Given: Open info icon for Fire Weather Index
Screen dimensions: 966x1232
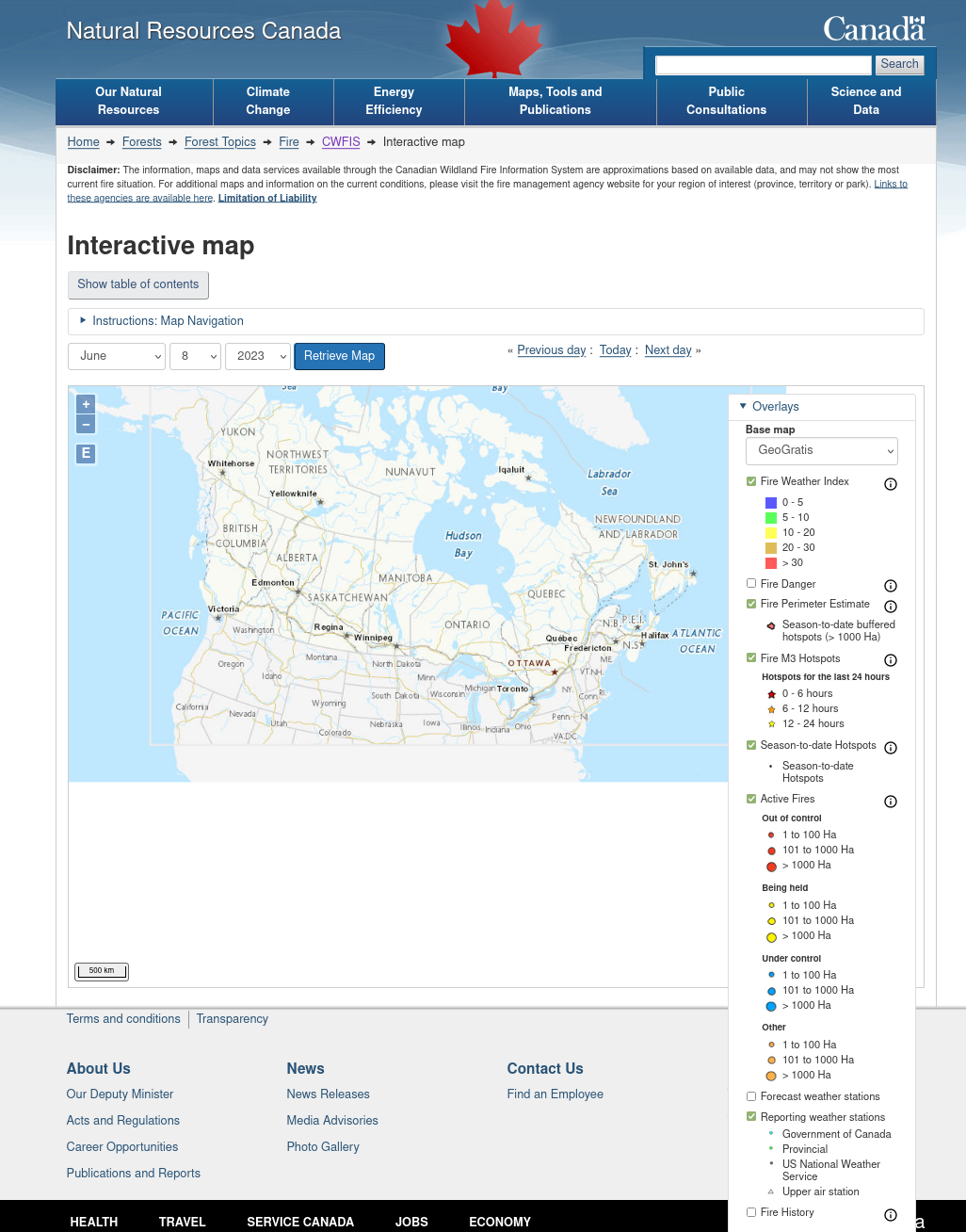Looking at the screenshot, I should 891,484.
